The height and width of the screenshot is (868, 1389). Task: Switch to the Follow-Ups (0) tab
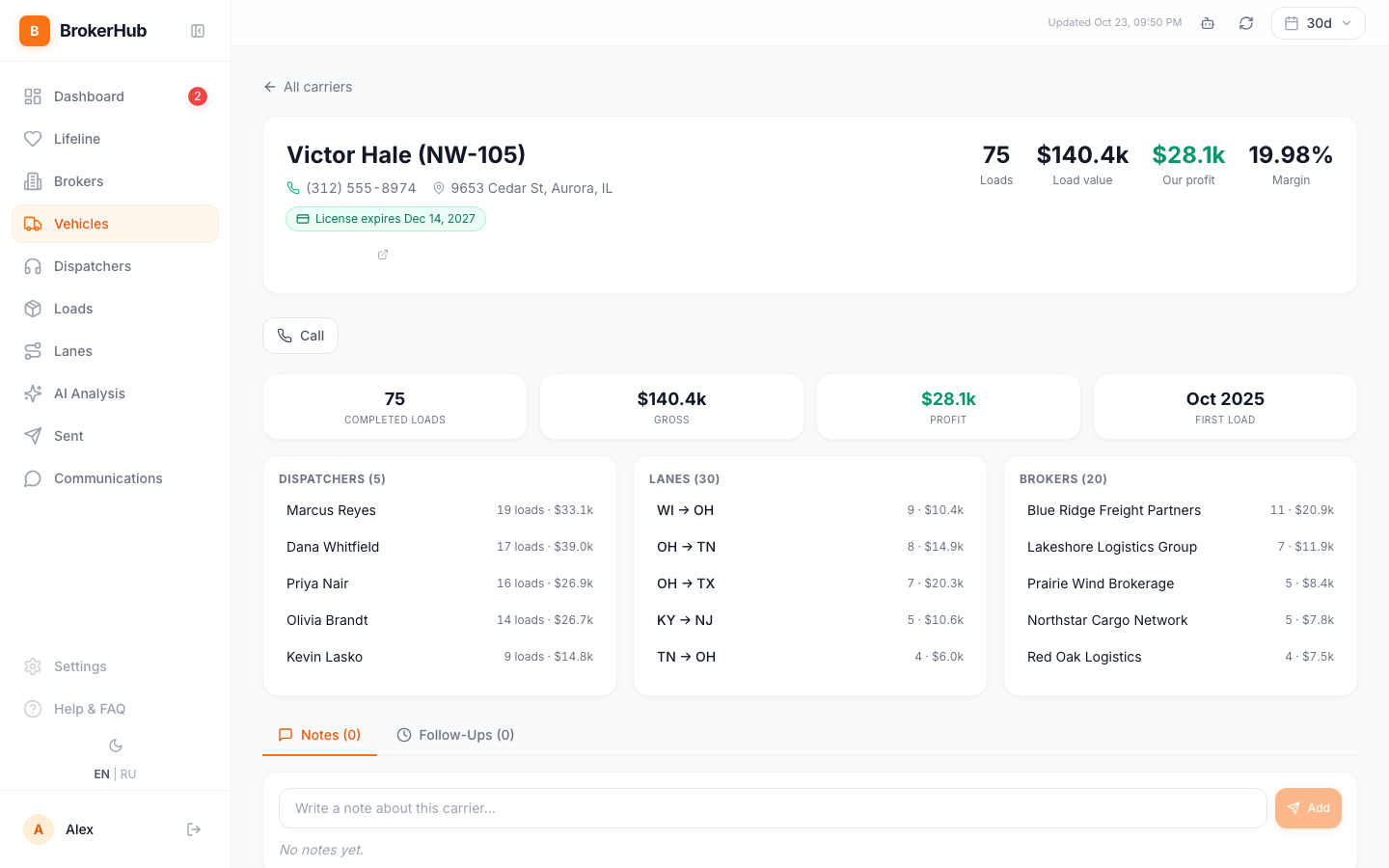point(455,735)
